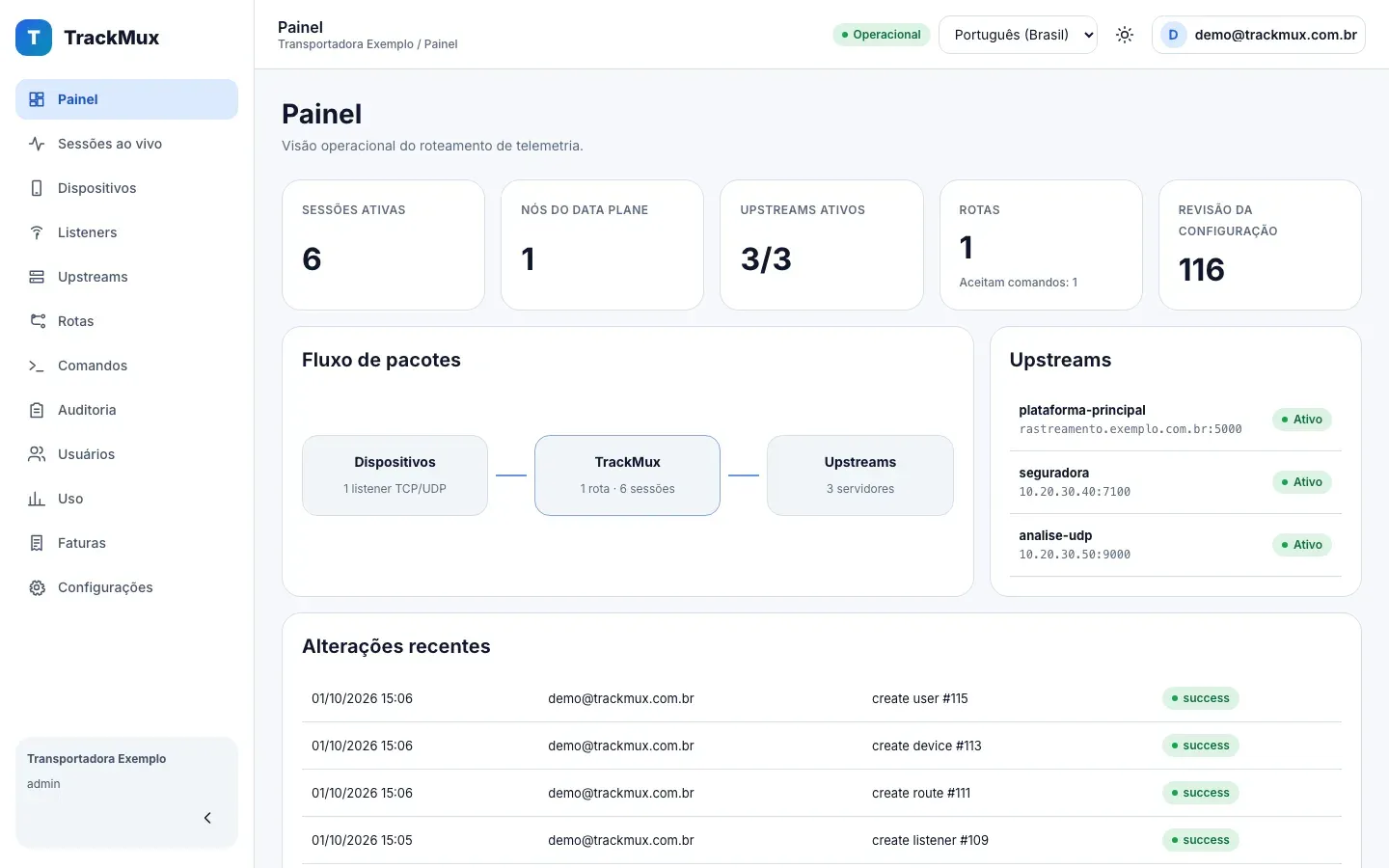Viewport: 1389px width, 868px height.
Task: Click the Upstreams node showing 3 servidores
Action: pos(860,475)
